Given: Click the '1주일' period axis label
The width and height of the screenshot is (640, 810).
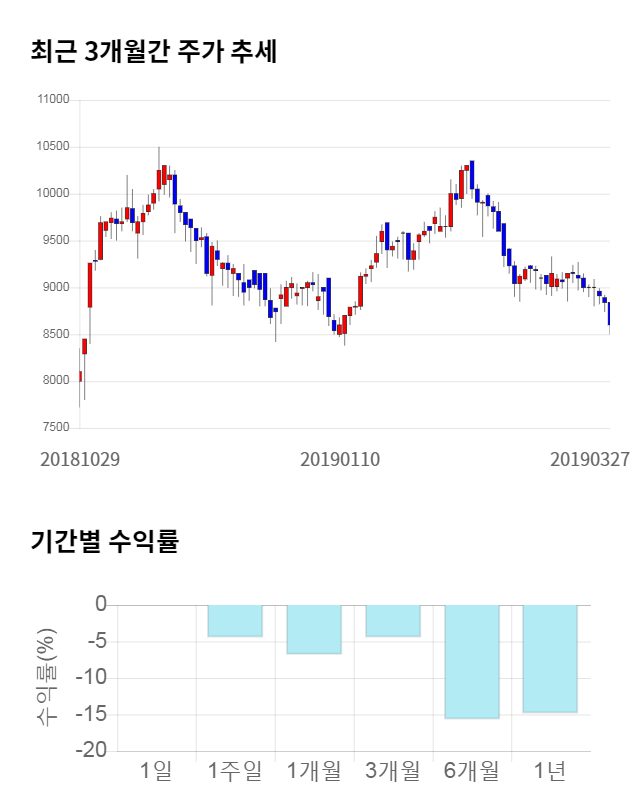Looking at the screenshot, I should pyautogui.click(x=235, y=771).
